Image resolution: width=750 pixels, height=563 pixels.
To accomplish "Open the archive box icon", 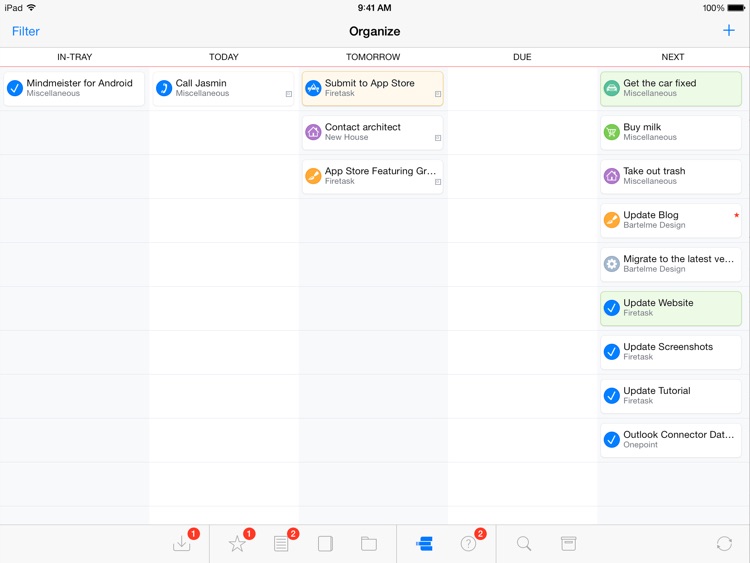I will (x=568, y=543).
